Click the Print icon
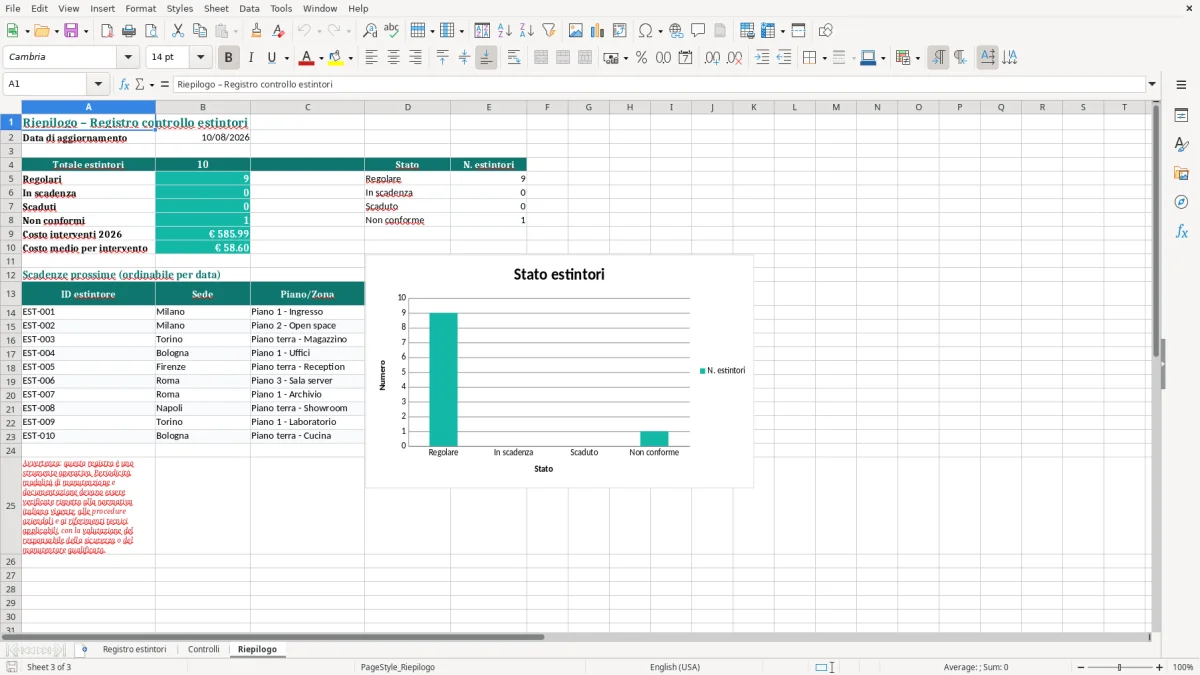Image resolution: width=1200 pixels, height=675 pixels. point(129,31)
